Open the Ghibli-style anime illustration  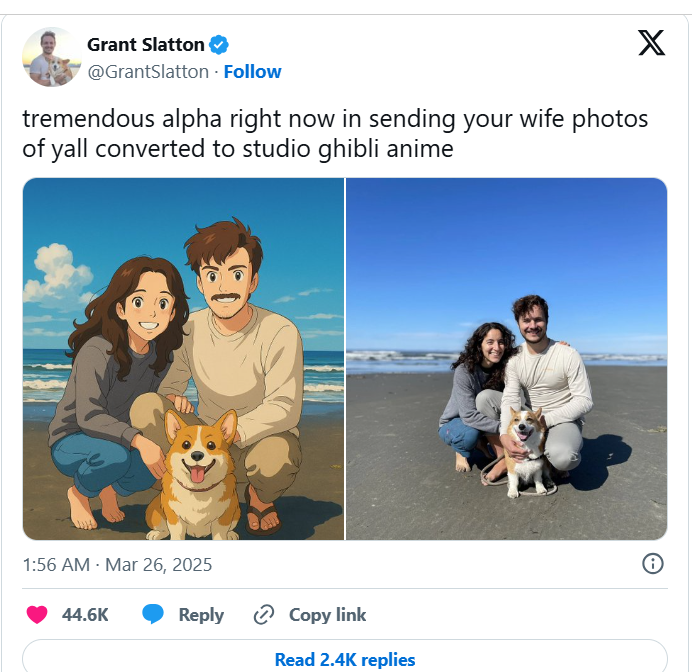[x=183, y=359]
